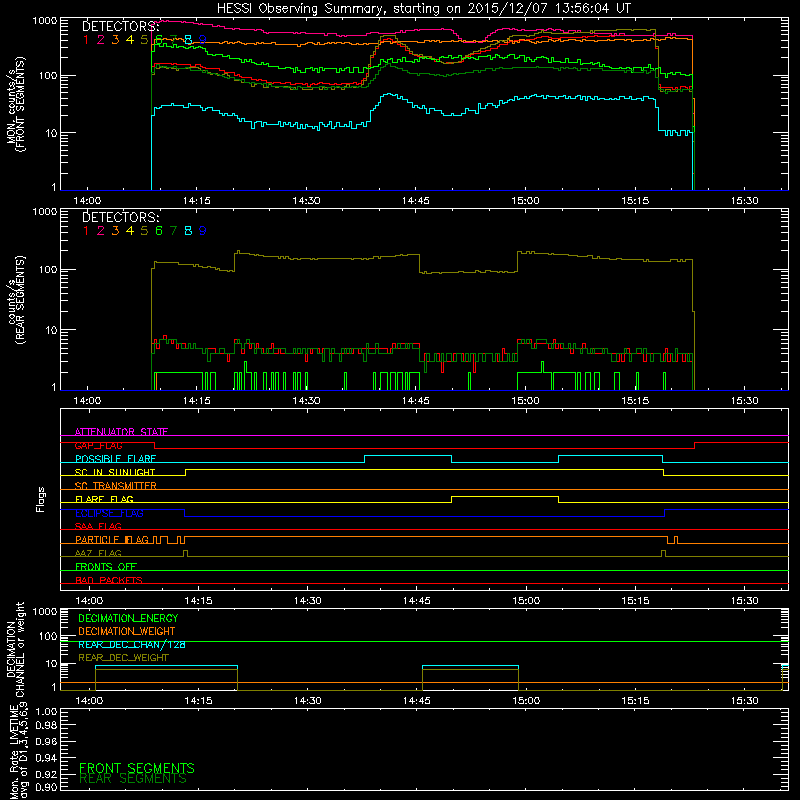
Task: Click the PARTICLE_FLAG label
Action: [112, 540]
